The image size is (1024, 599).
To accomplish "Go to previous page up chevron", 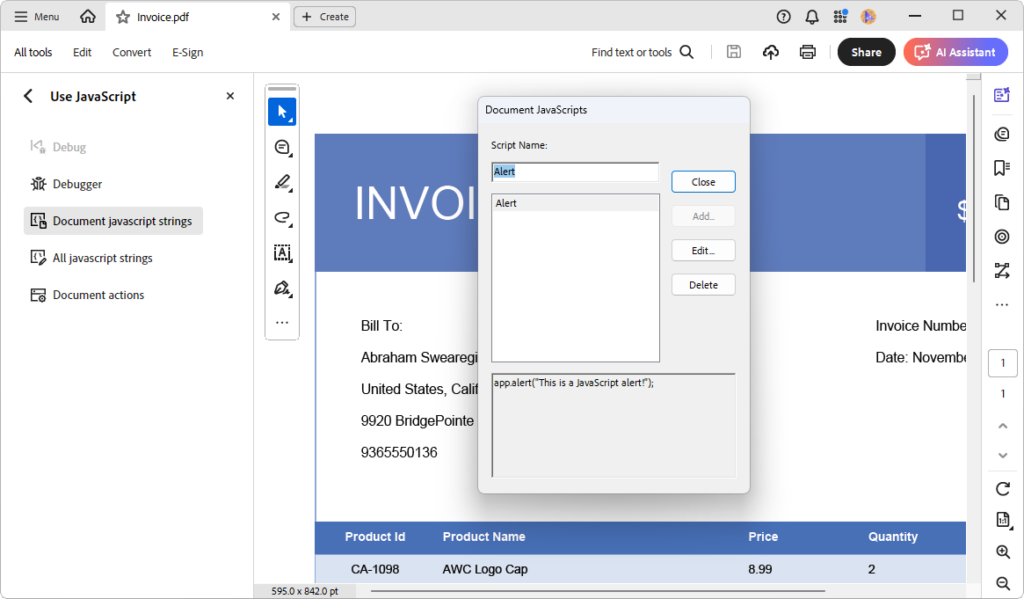I will pos(1002,426).
